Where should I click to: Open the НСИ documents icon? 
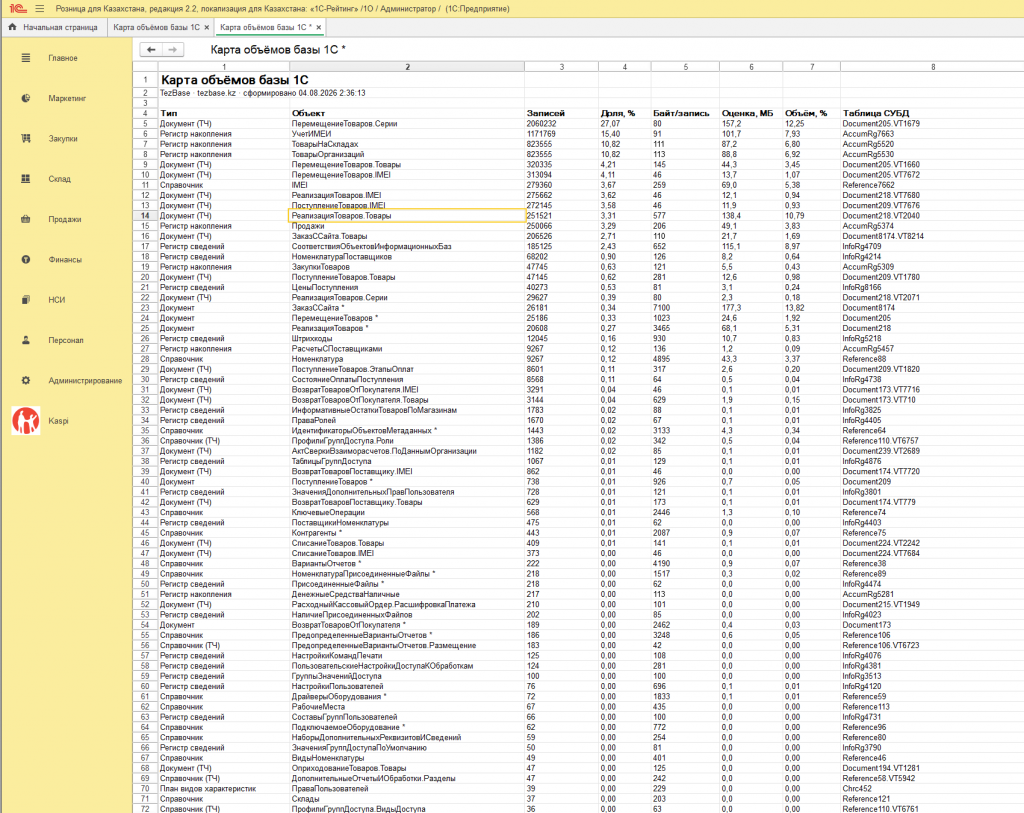(x=25, y=300)
